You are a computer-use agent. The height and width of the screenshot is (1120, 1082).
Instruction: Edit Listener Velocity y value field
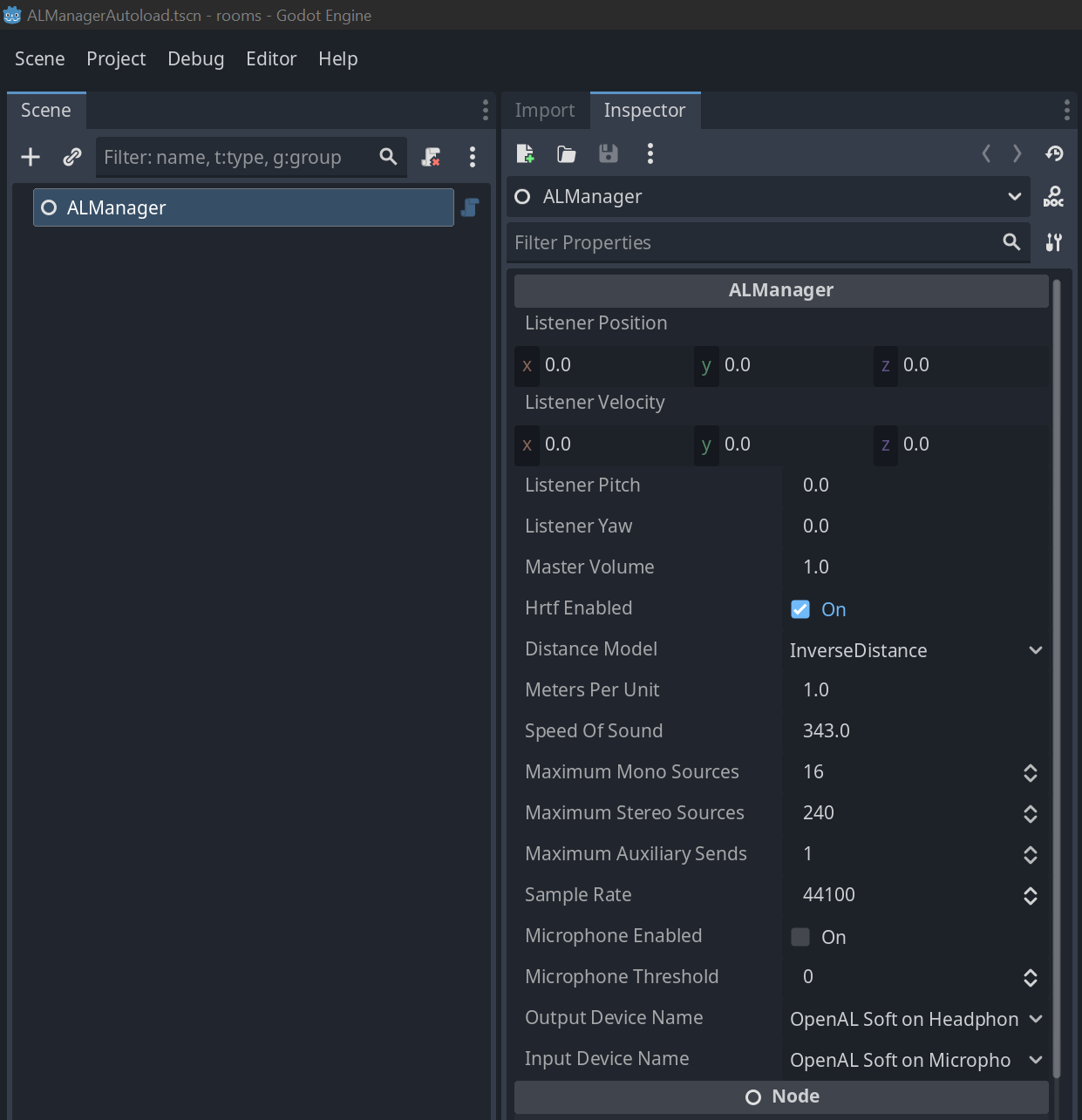tap(783, 445)
